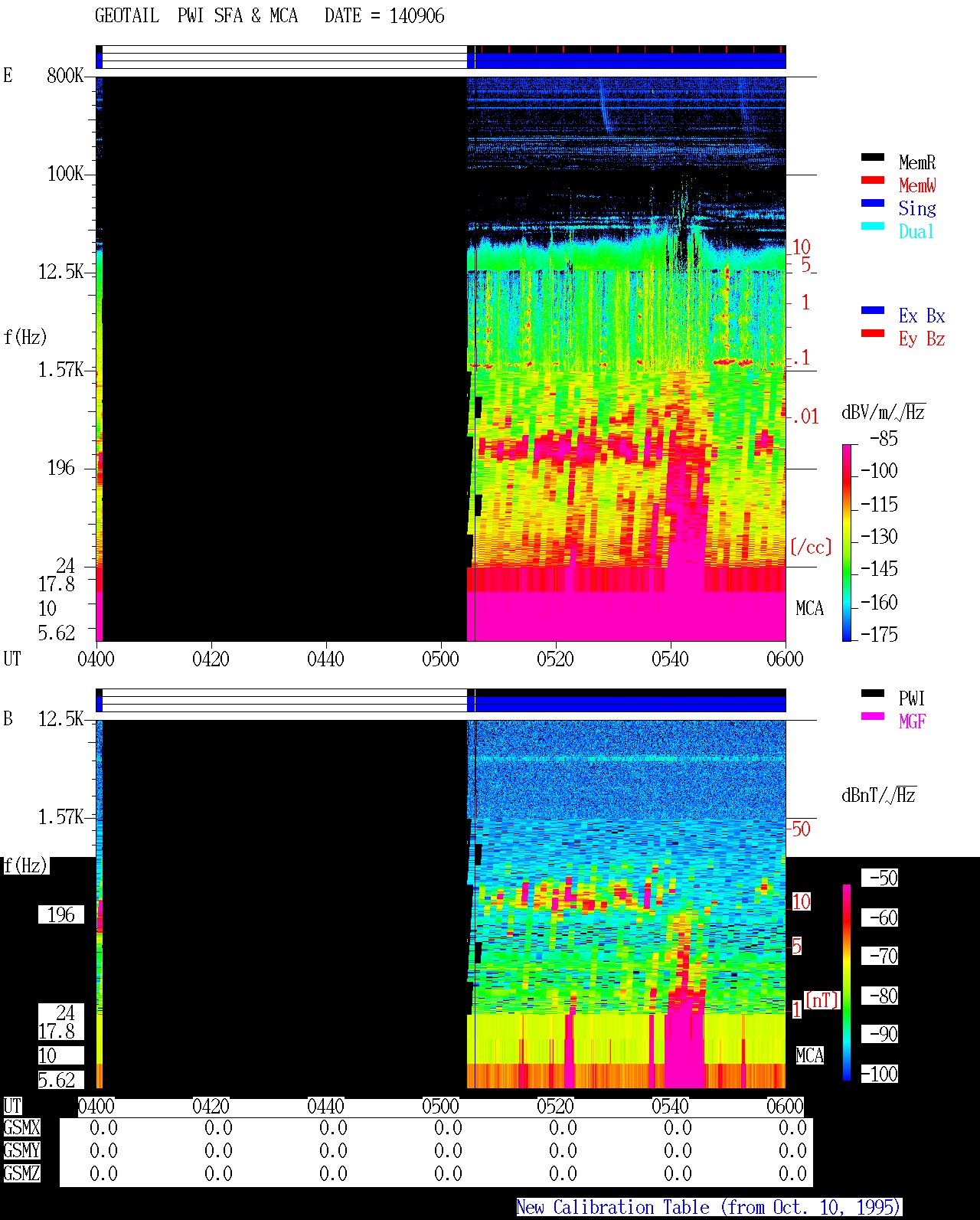980x1220 pixels.
Task: Click the magenta MGF legend swatch
Action: coord(872,716)
